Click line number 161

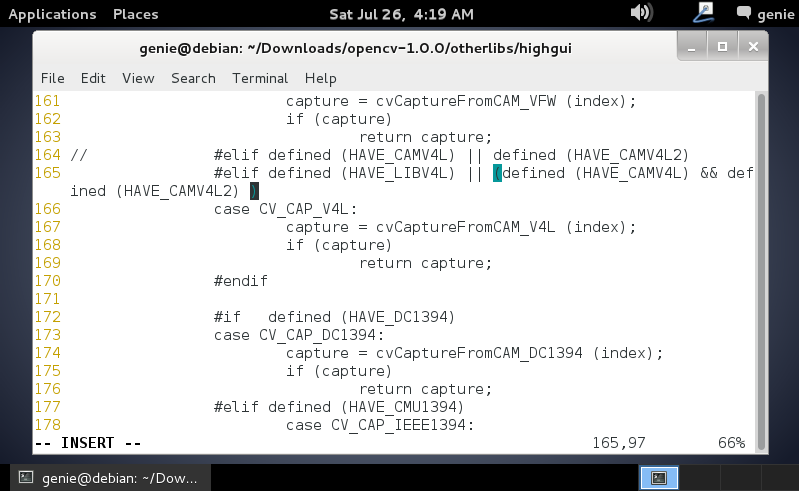click(47, 101)
